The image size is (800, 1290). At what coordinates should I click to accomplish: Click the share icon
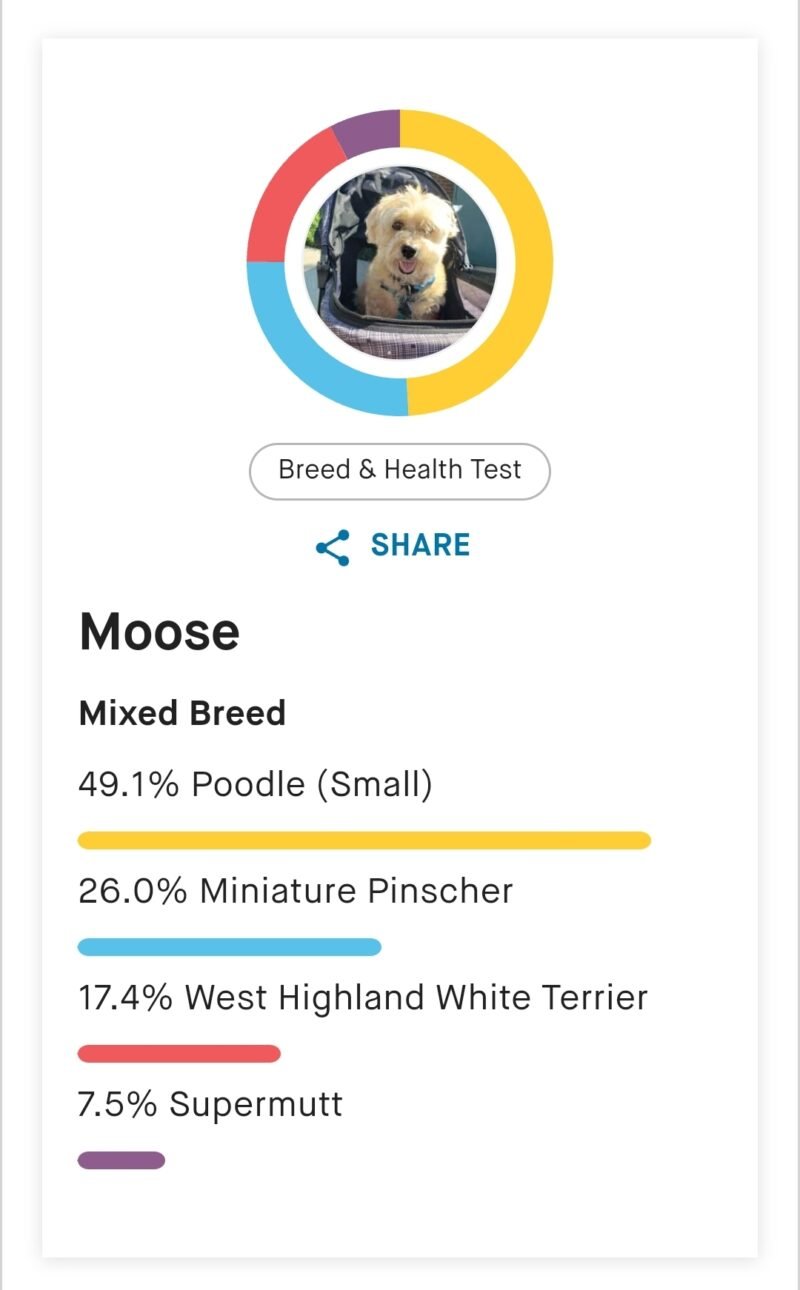[x=332, y=547]
